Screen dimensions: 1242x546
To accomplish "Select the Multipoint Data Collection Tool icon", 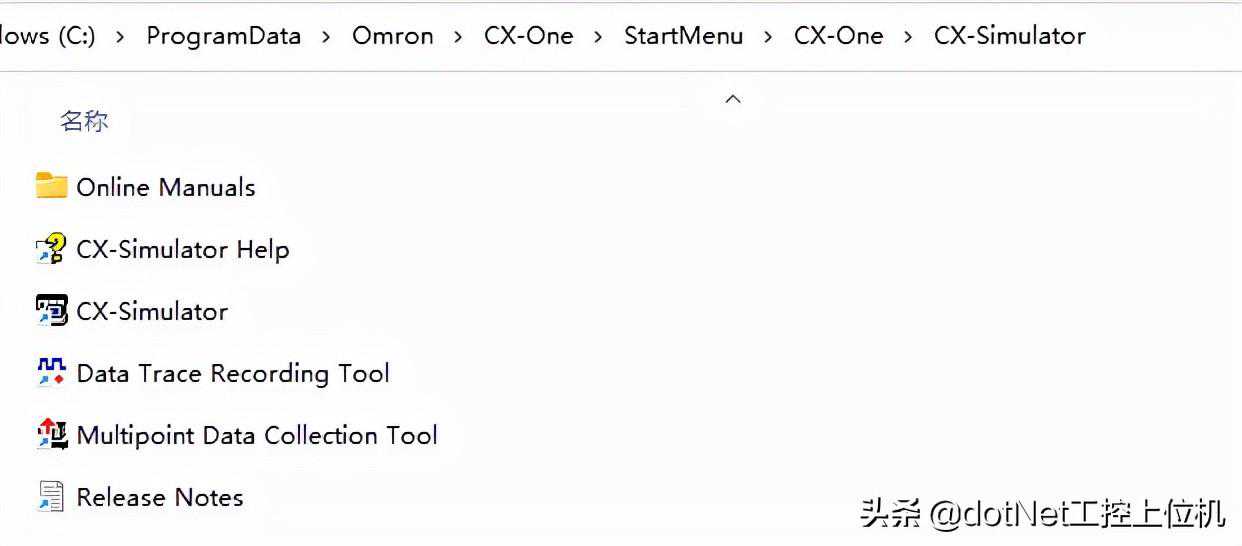I will (x=51, y=435).
